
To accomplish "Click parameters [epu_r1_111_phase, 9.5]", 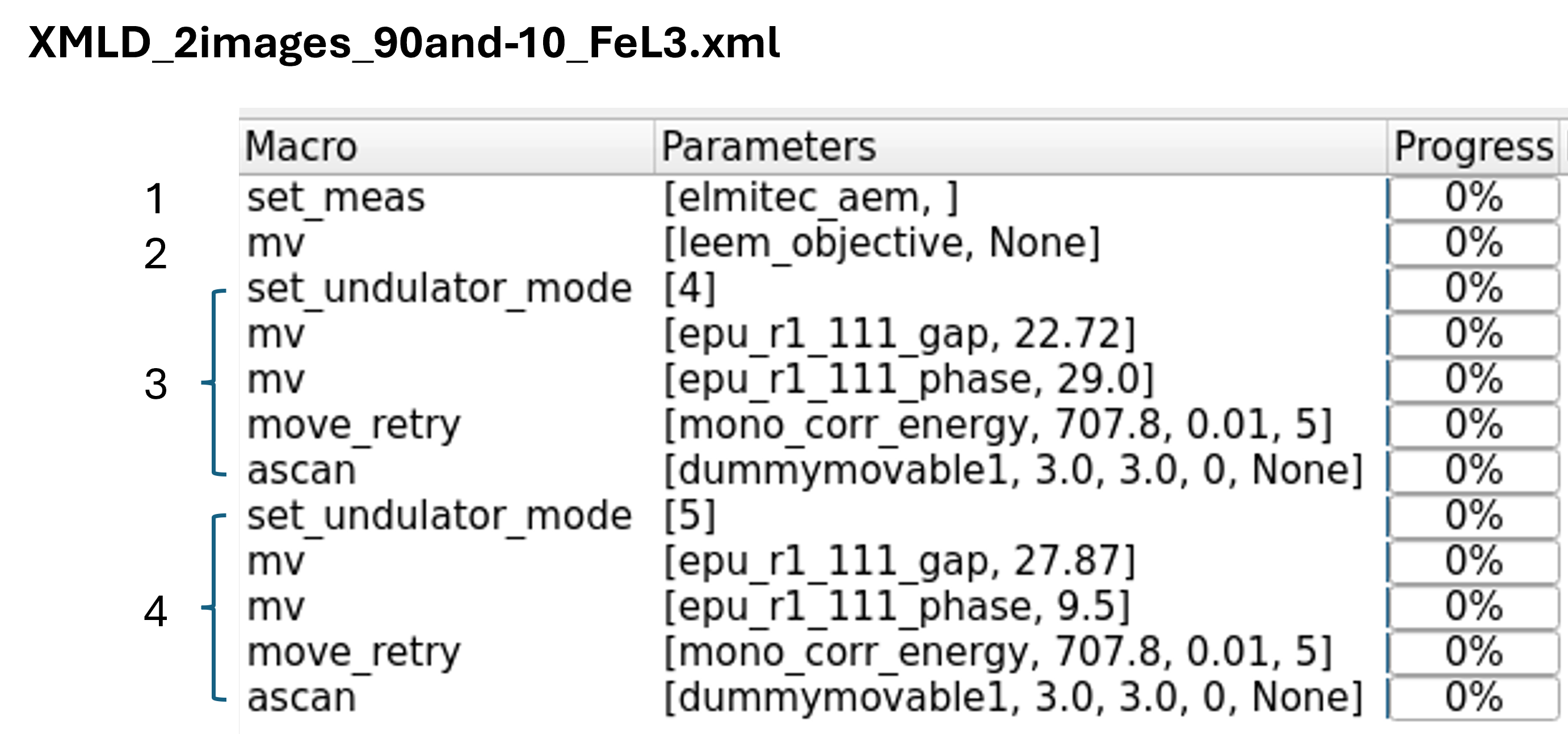I will click(x=896, y=607).
